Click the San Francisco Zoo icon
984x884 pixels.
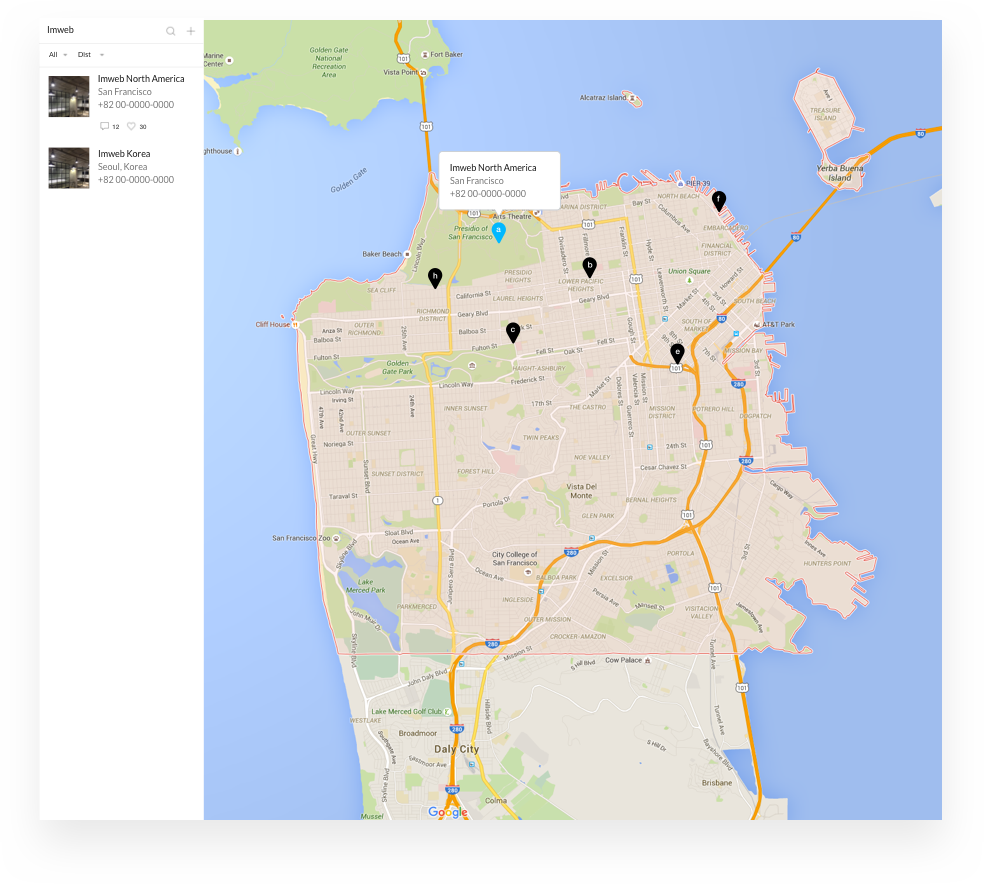[x=336, y=538]
